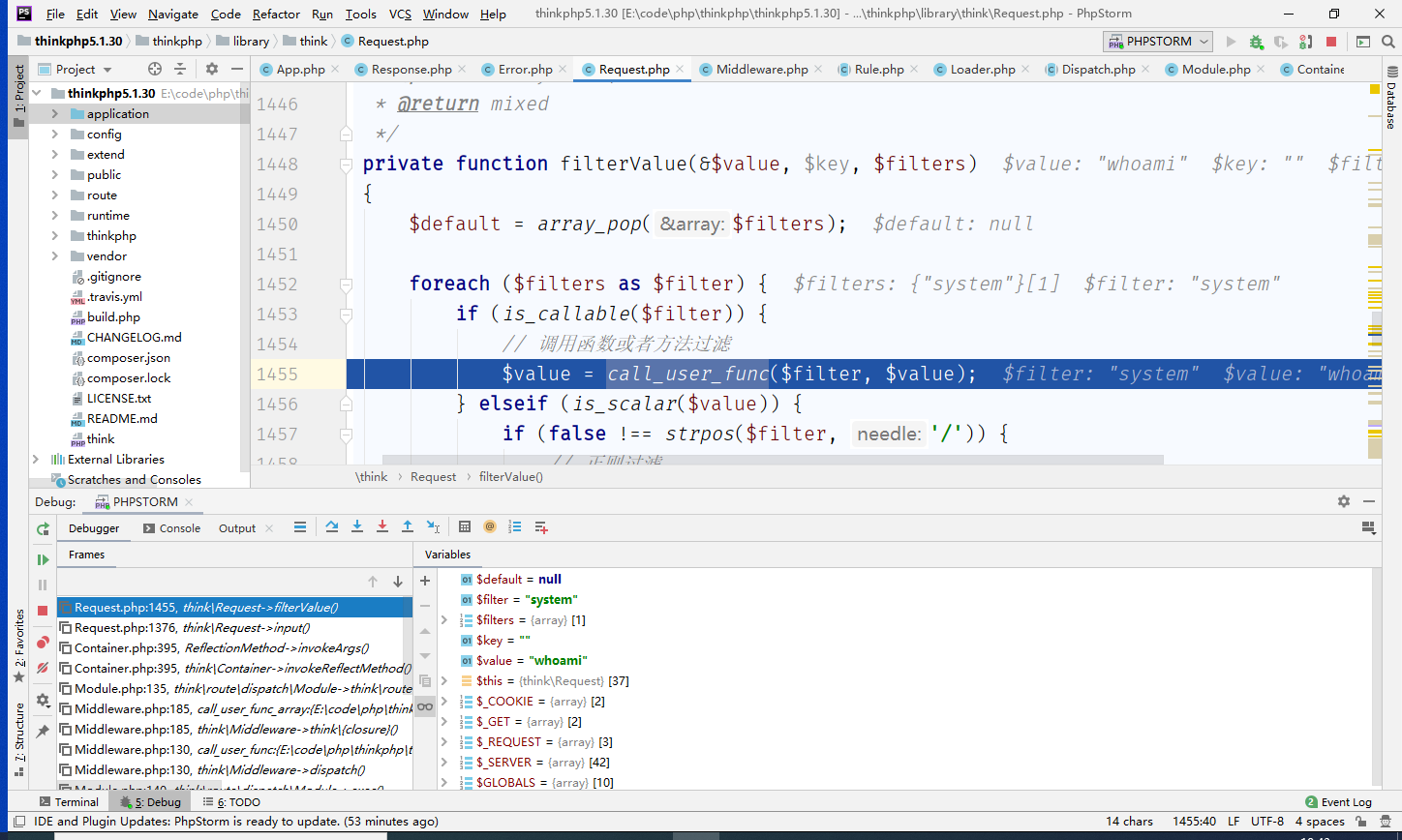The width and height of the screenshot is (1402, 840).
Task: Click the 4 spaces indent setting
Action: (x=1320, y=822)
